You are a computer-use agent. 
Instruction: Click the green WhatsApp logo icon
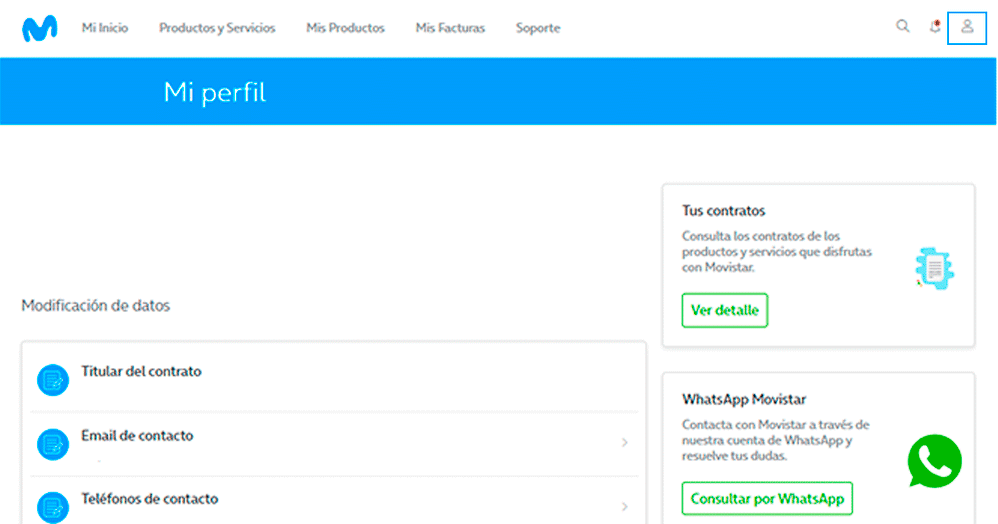click(x=934, y=461)
